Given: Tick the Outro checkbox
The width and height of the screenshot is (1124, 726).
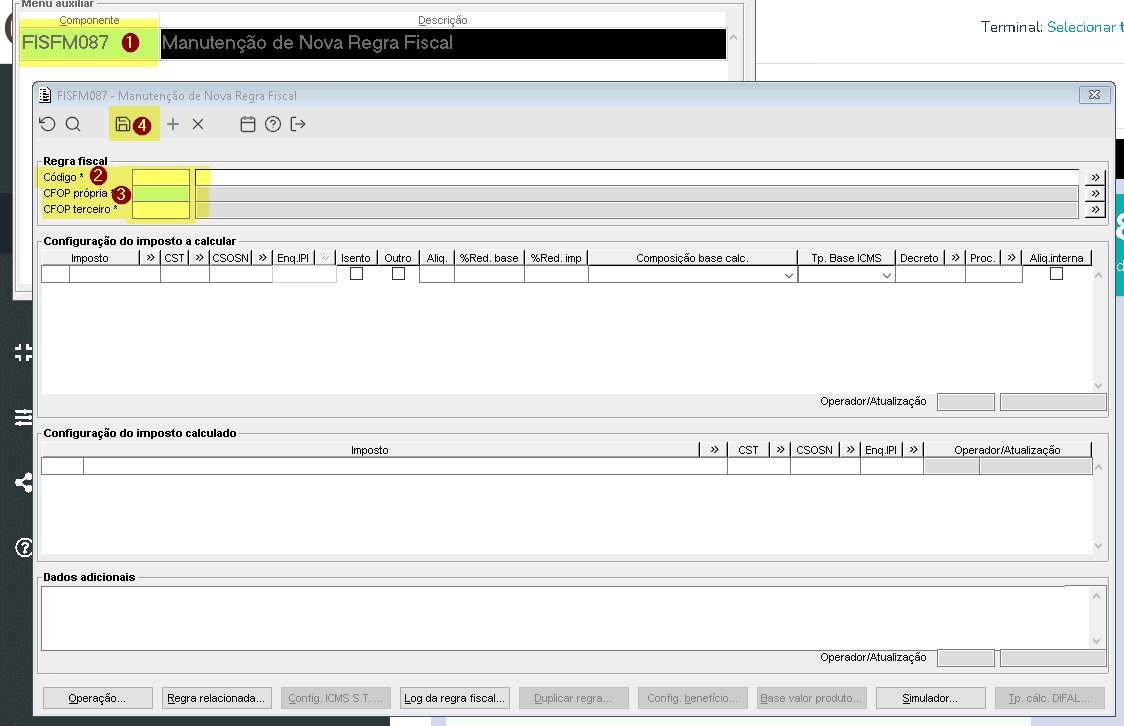Looking at the screenshot, I should [399, 274].
